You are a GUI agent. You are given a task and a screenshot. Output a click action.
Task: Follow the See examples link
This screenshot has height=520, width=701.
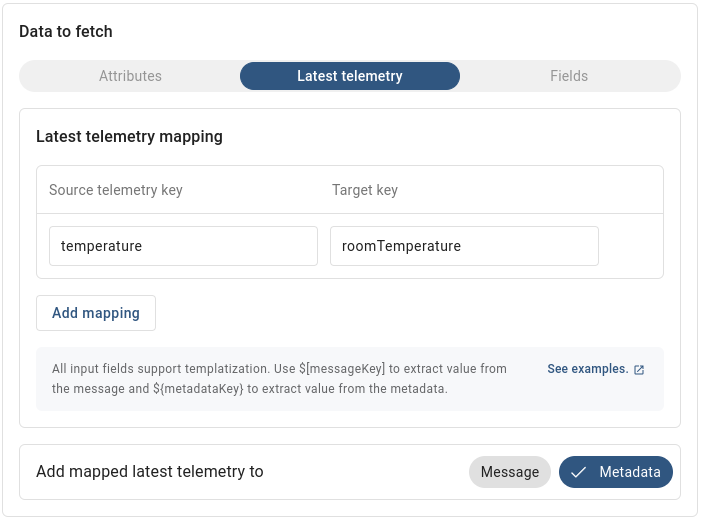[587, 369]
